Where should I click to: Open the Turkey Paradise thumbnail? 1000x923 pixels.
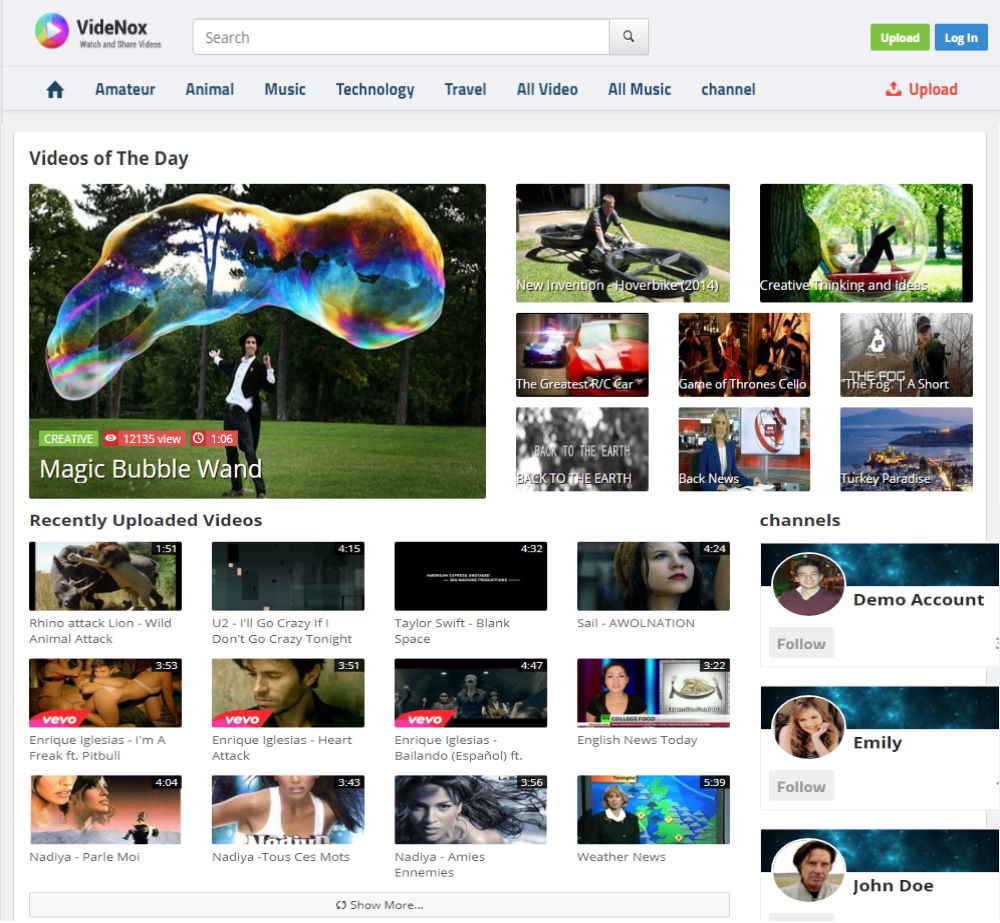[906, 449]
